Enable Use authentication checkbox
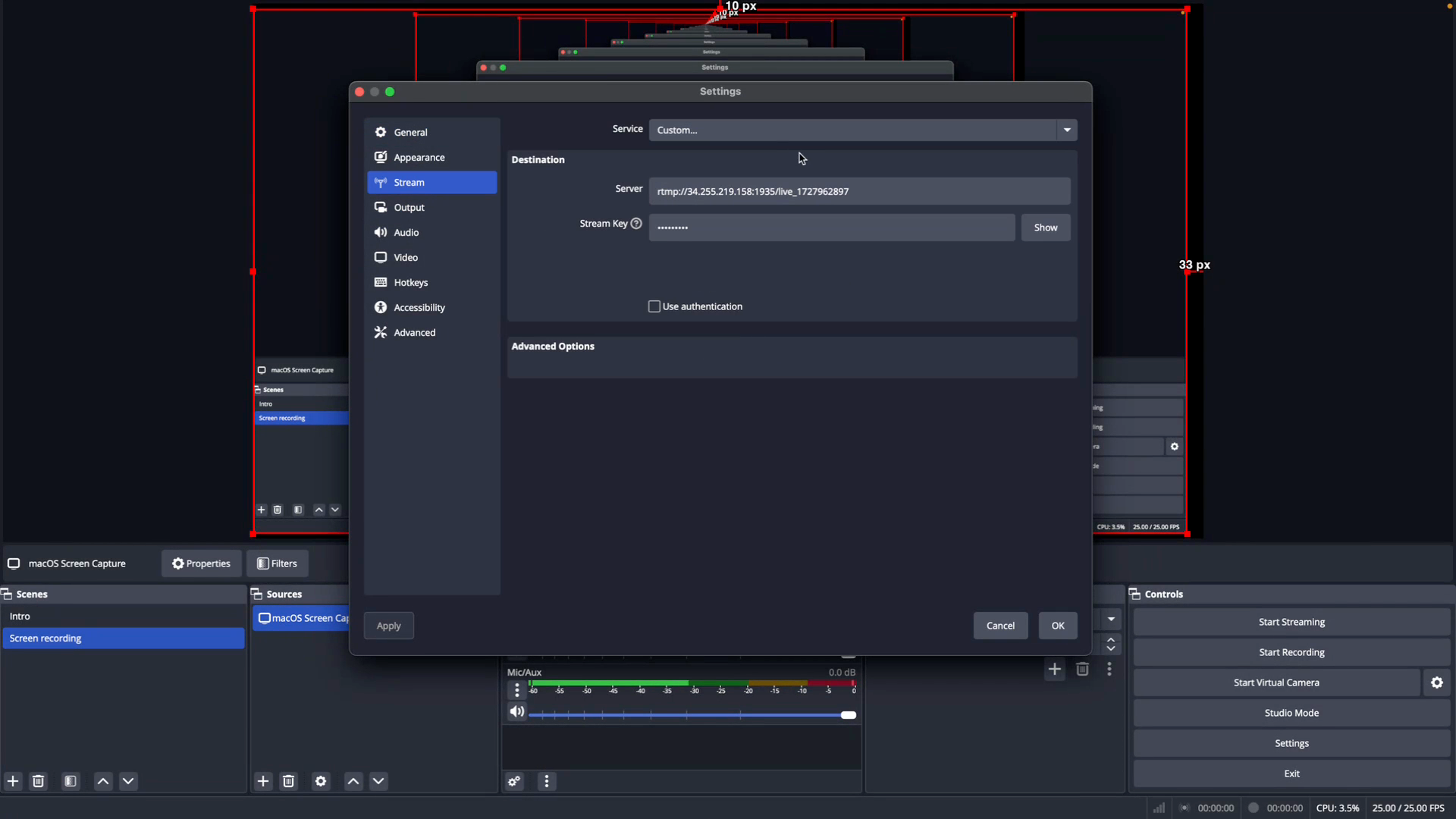The width and height of the screenshot is (1456, 819). (x=654, y=307)
